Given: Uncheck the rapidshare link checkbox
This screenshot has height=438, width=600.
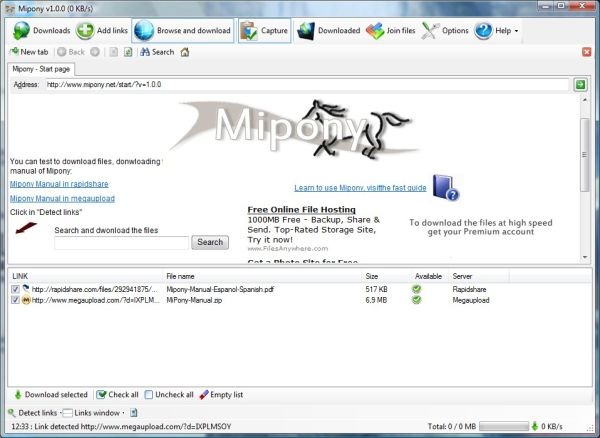Looking at the screenshot, I should coord(15,289).
